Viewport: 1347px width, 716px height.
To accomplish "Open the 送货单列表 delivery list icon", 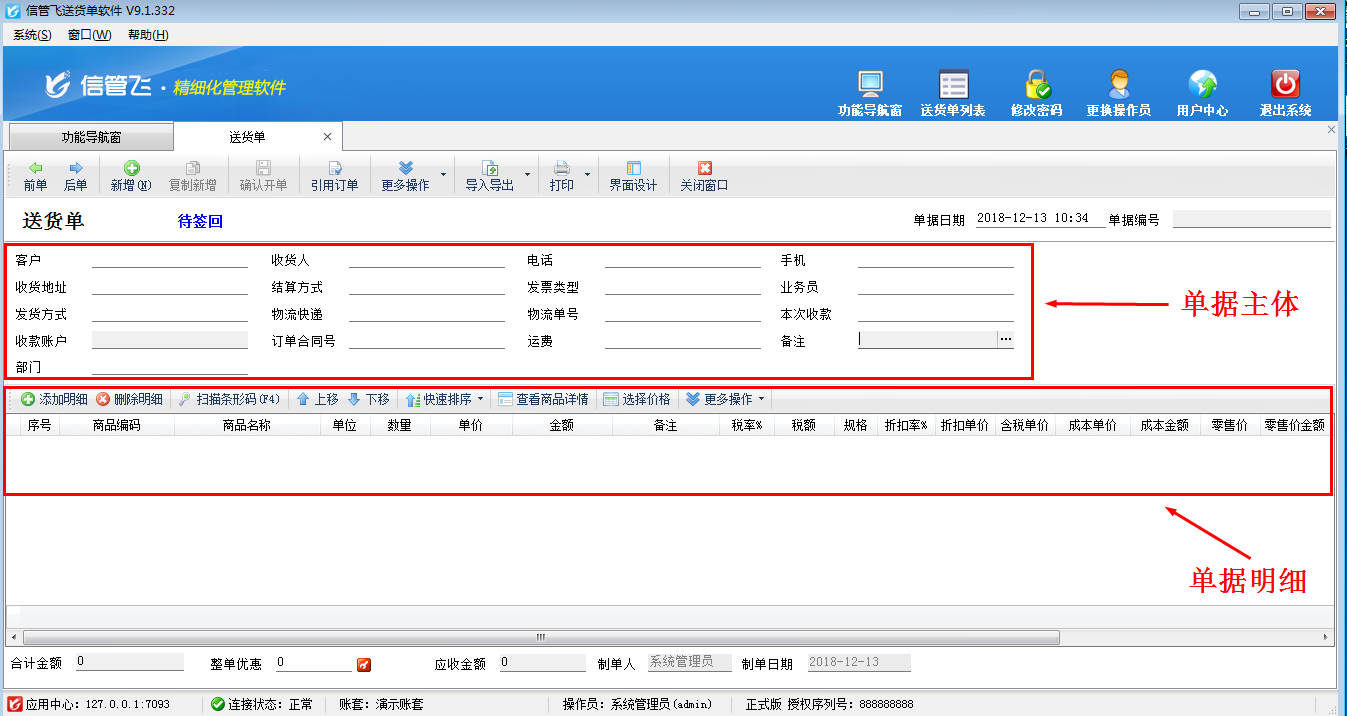I will point(953,90).
